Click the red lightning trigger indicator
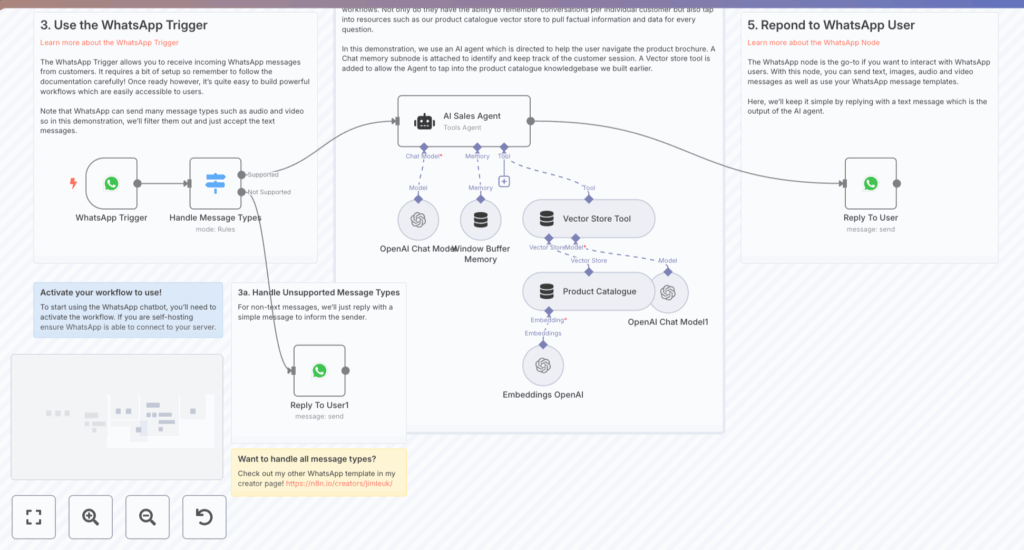1024x550 pixels. [73, 184]
